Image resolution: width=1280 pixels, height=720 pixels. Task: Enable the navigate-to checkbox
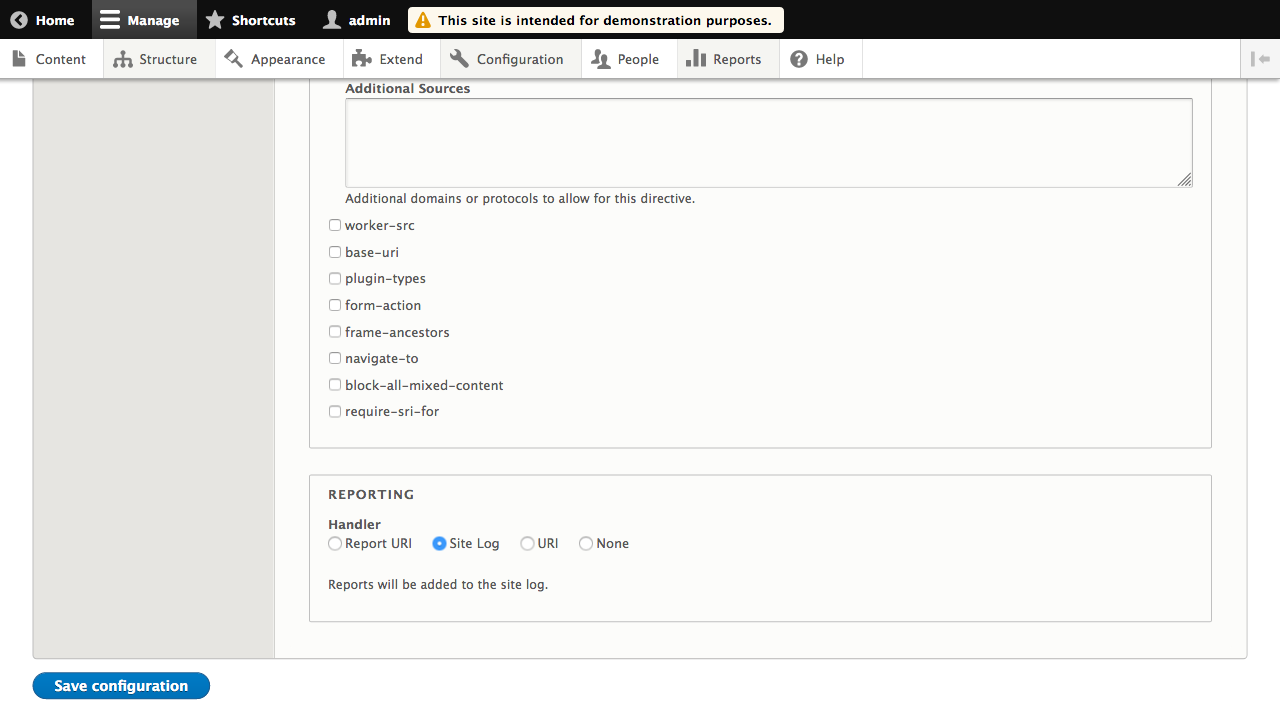[335, 358]
